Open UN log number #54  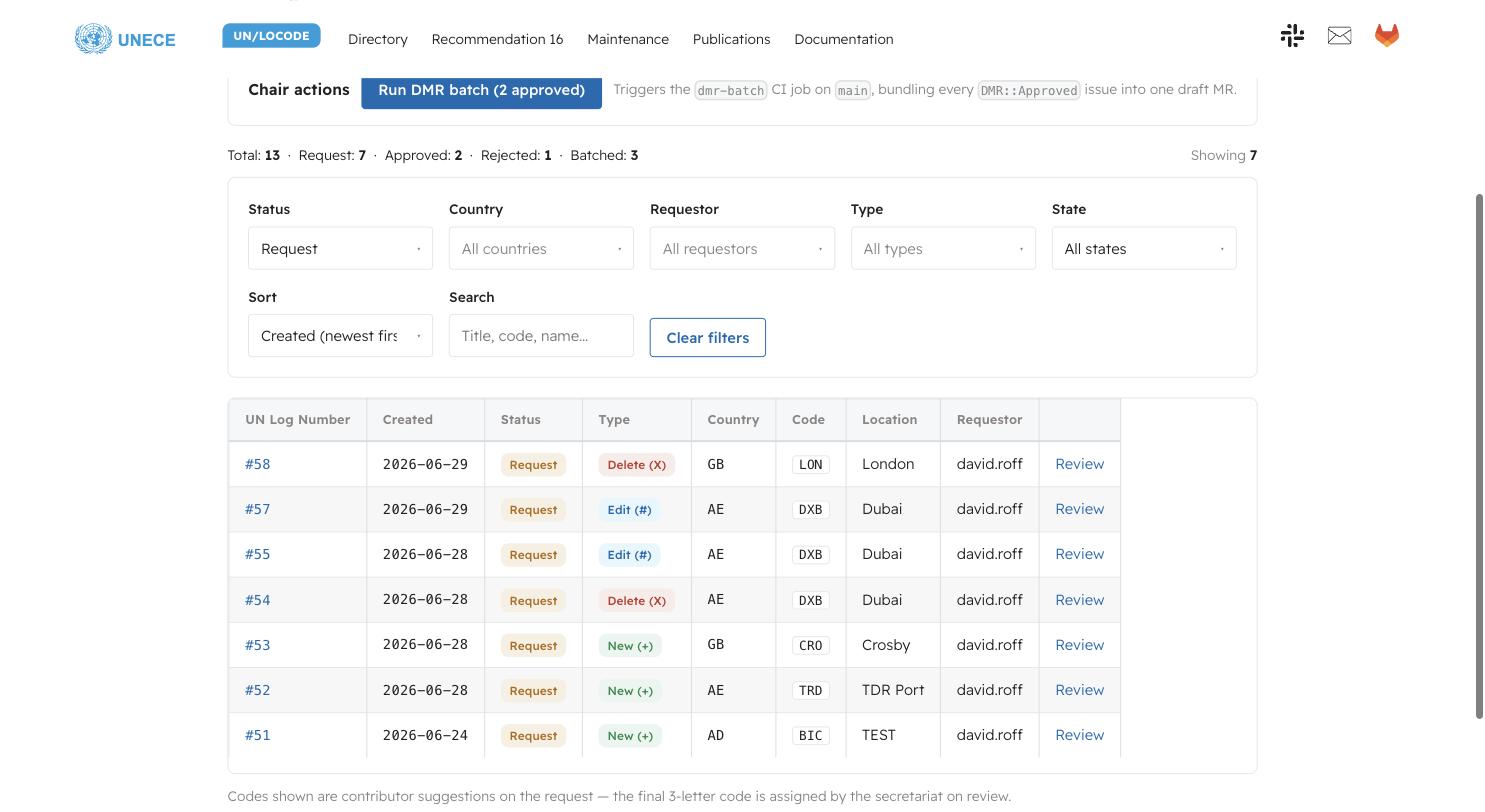tap(257, 600)
